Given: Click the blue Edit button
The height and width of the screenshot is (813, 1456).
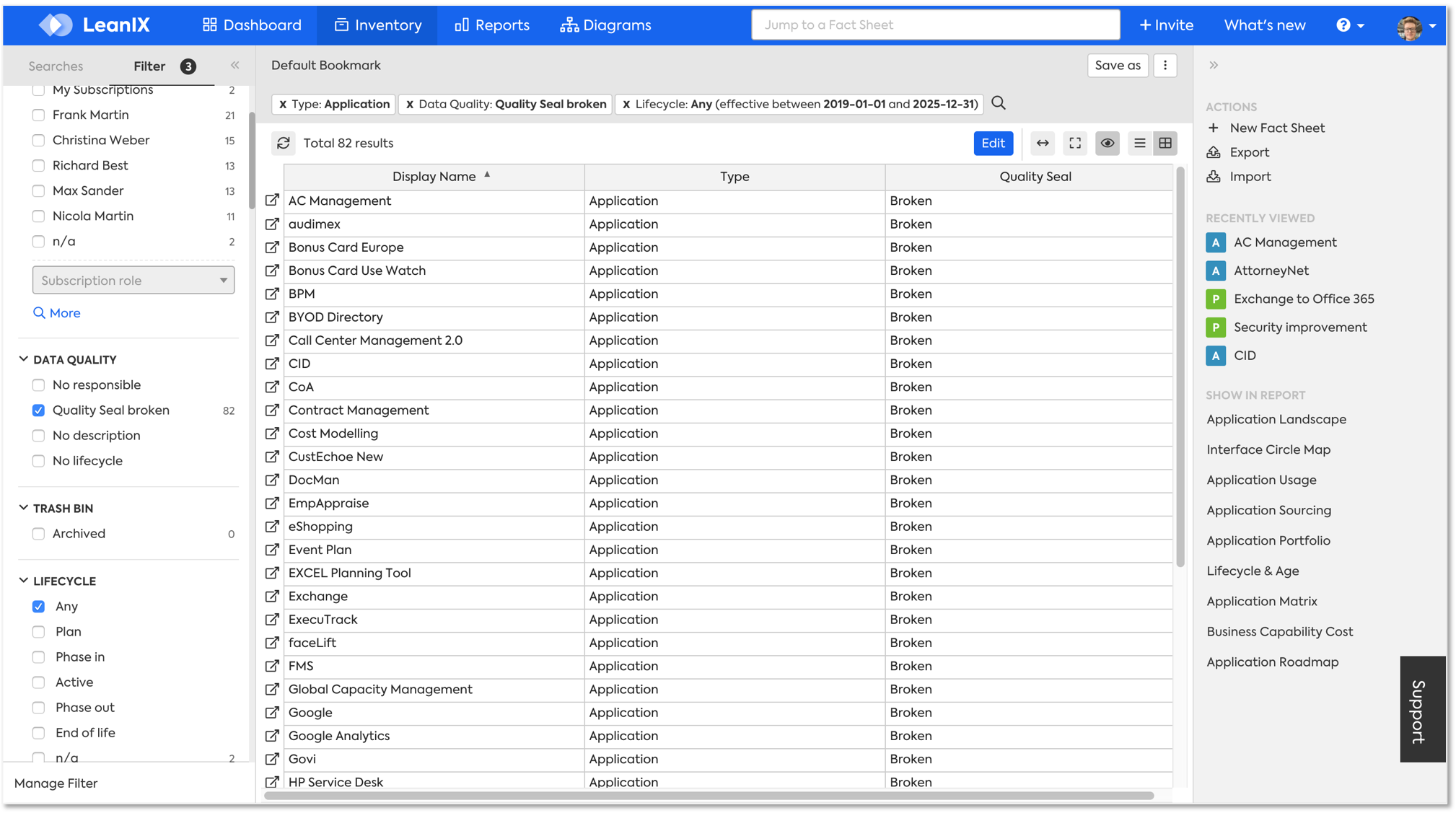Looking at the screenshot, I should click(993, 143).
